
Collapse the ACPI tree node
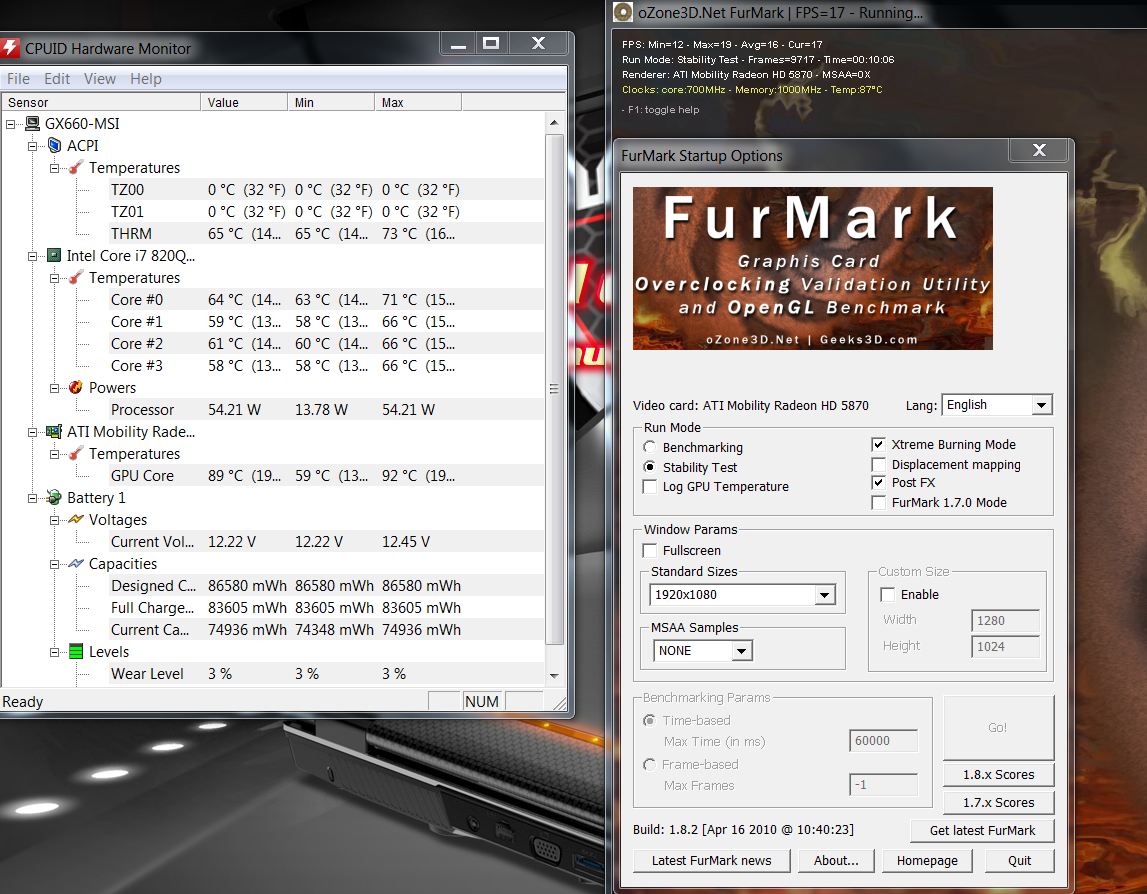coord(32,146)
